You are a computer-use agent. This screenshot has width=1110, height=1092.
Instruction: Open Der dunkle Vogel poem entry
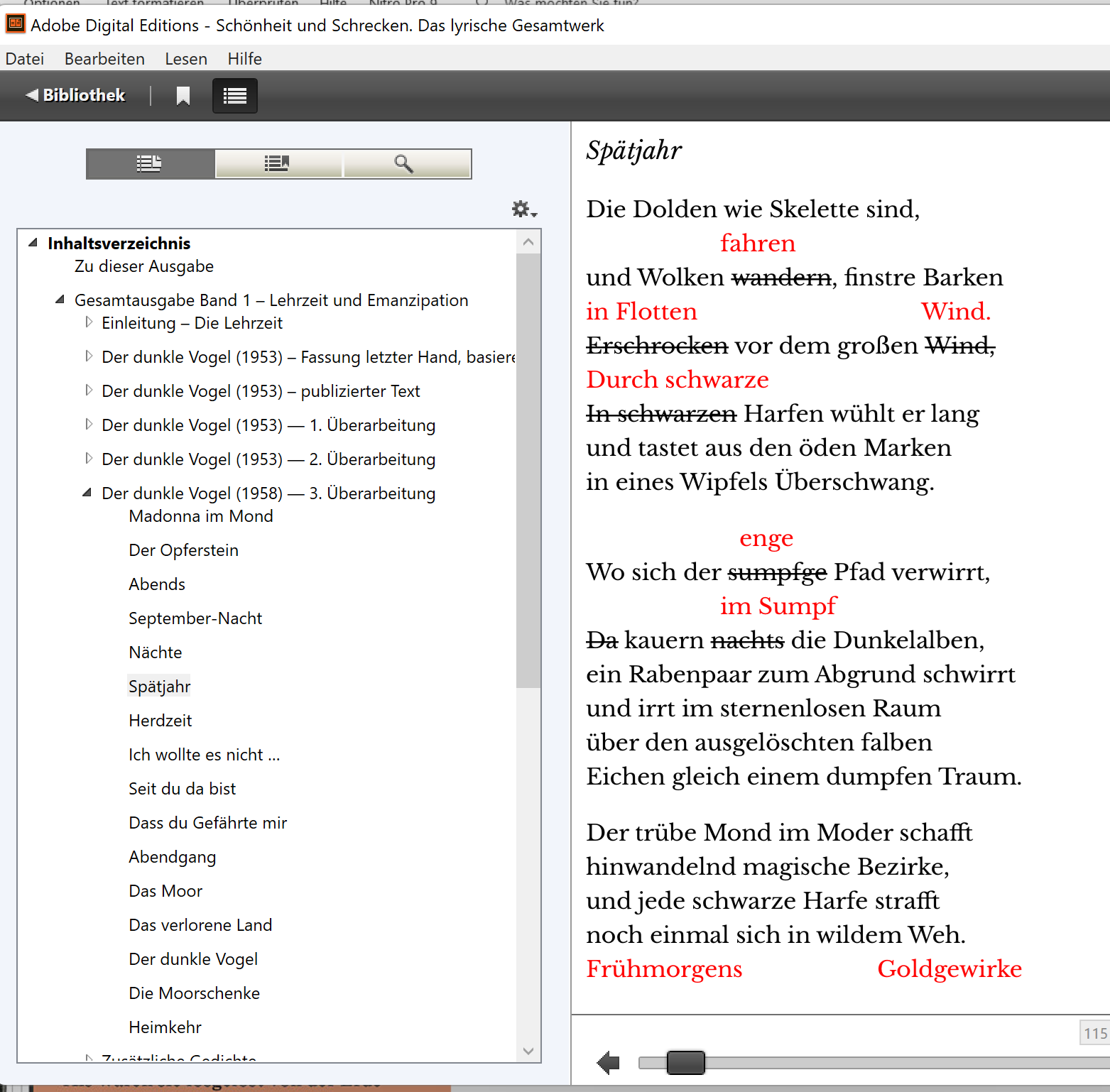[x=193, y=959]
